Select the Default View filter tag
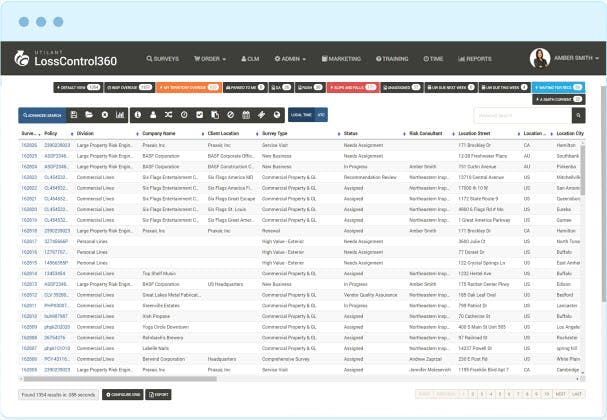Screen dimensions: 607x420 pos(78,87)
